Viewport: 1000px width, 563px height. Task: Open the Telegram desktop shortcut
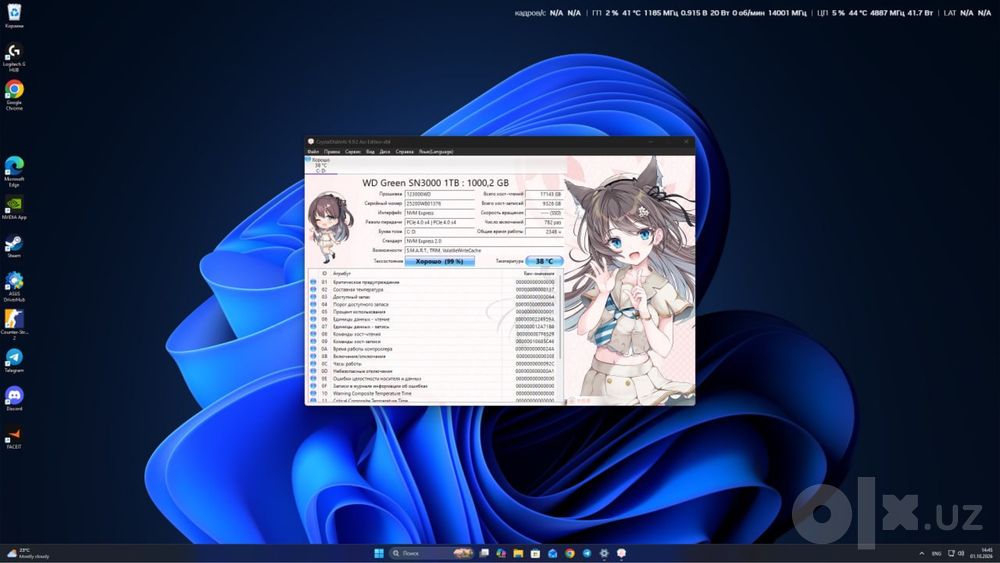[x=14, y=360]
